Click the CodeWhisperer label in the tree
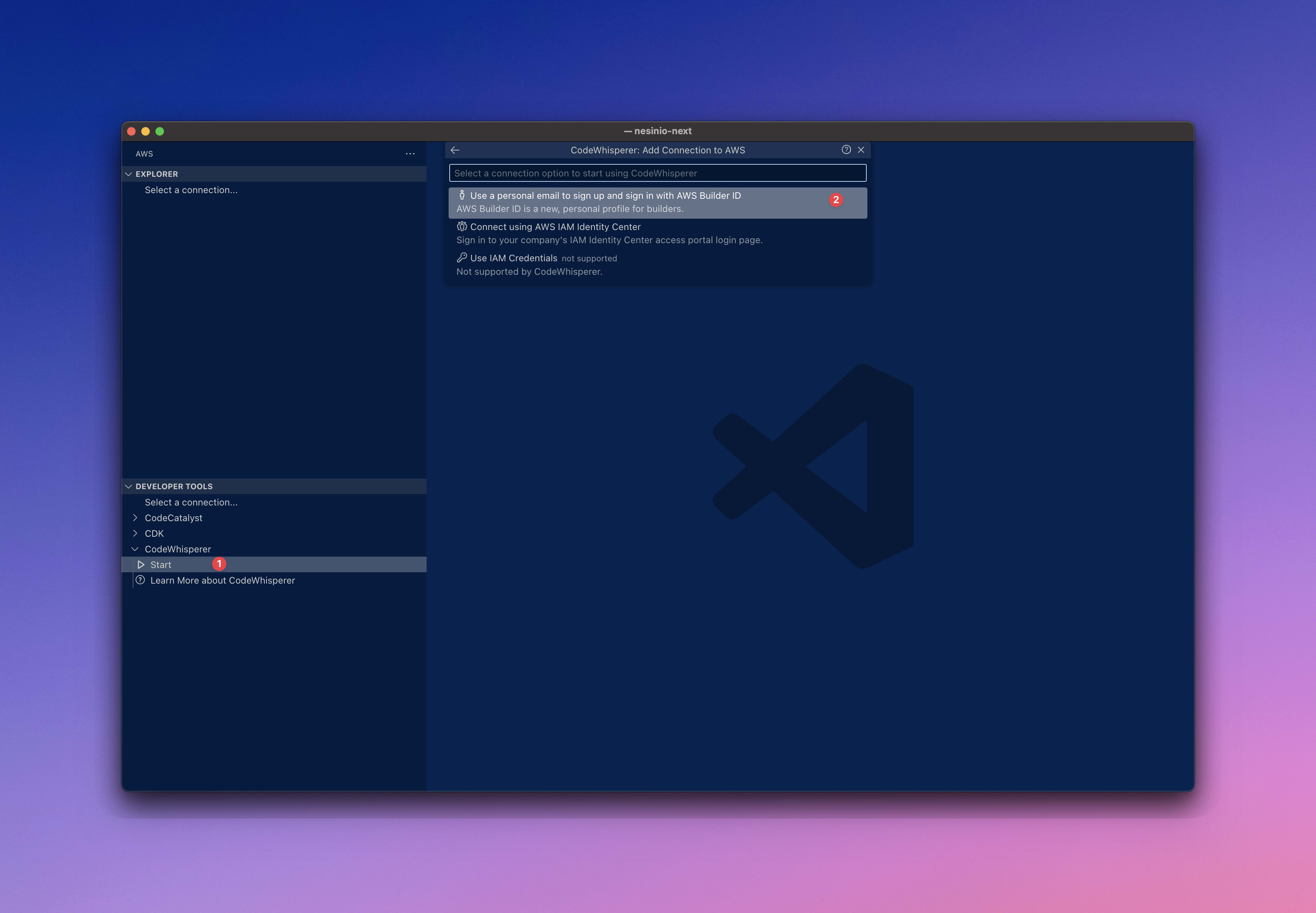The image size is (1316, 913). (178, 549)
